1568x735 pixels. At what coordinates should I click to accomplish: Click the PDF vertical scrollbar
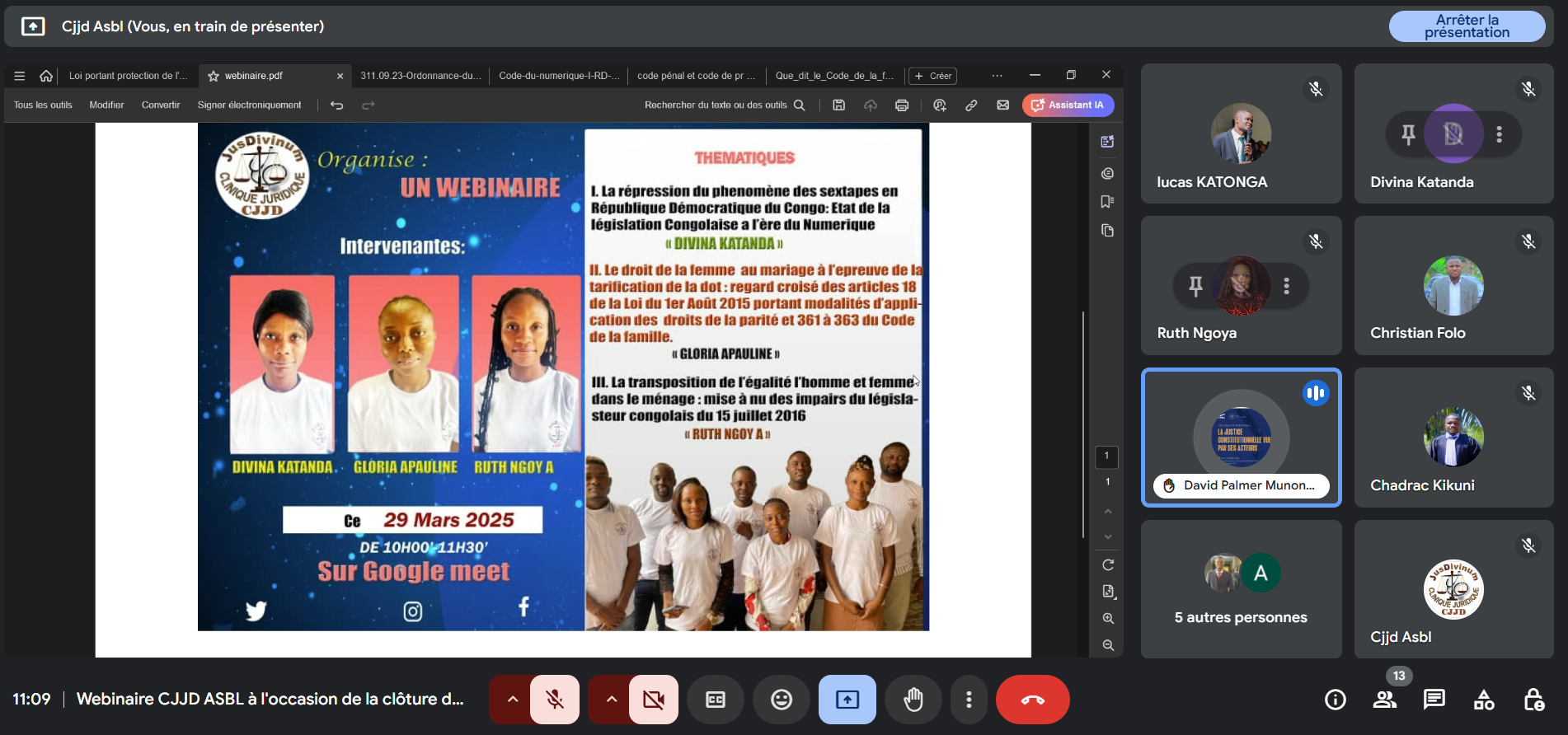[x=1083, y=424]
